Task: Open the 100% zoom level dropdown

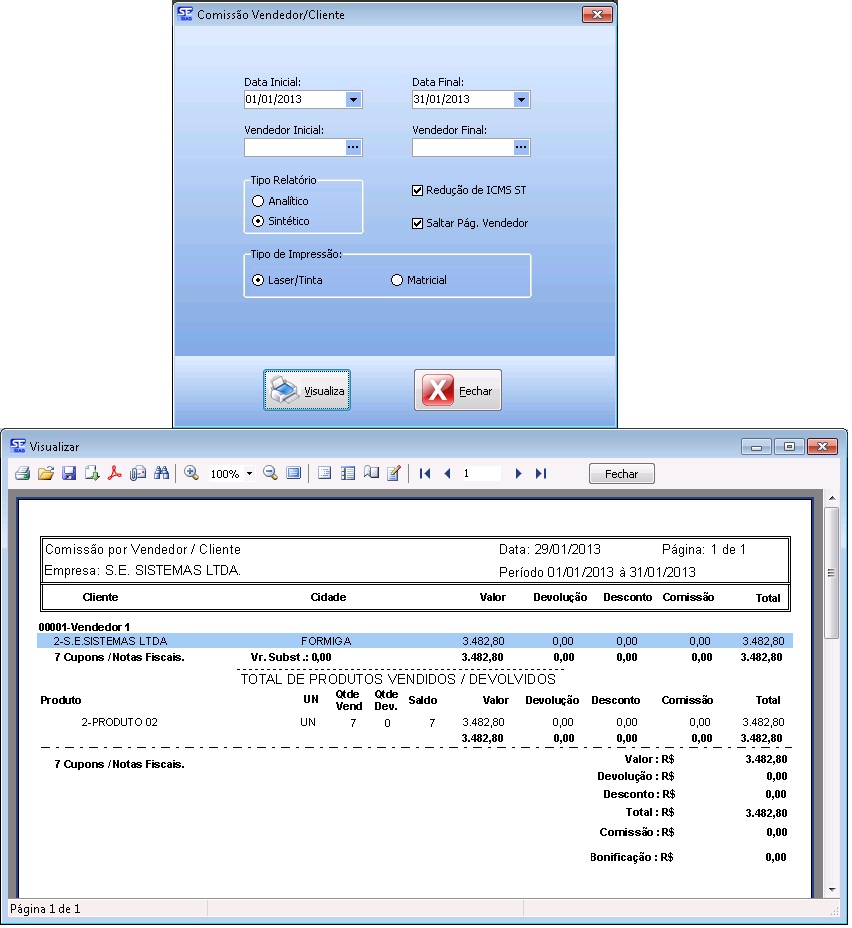Action: click(x=249, y=474)
